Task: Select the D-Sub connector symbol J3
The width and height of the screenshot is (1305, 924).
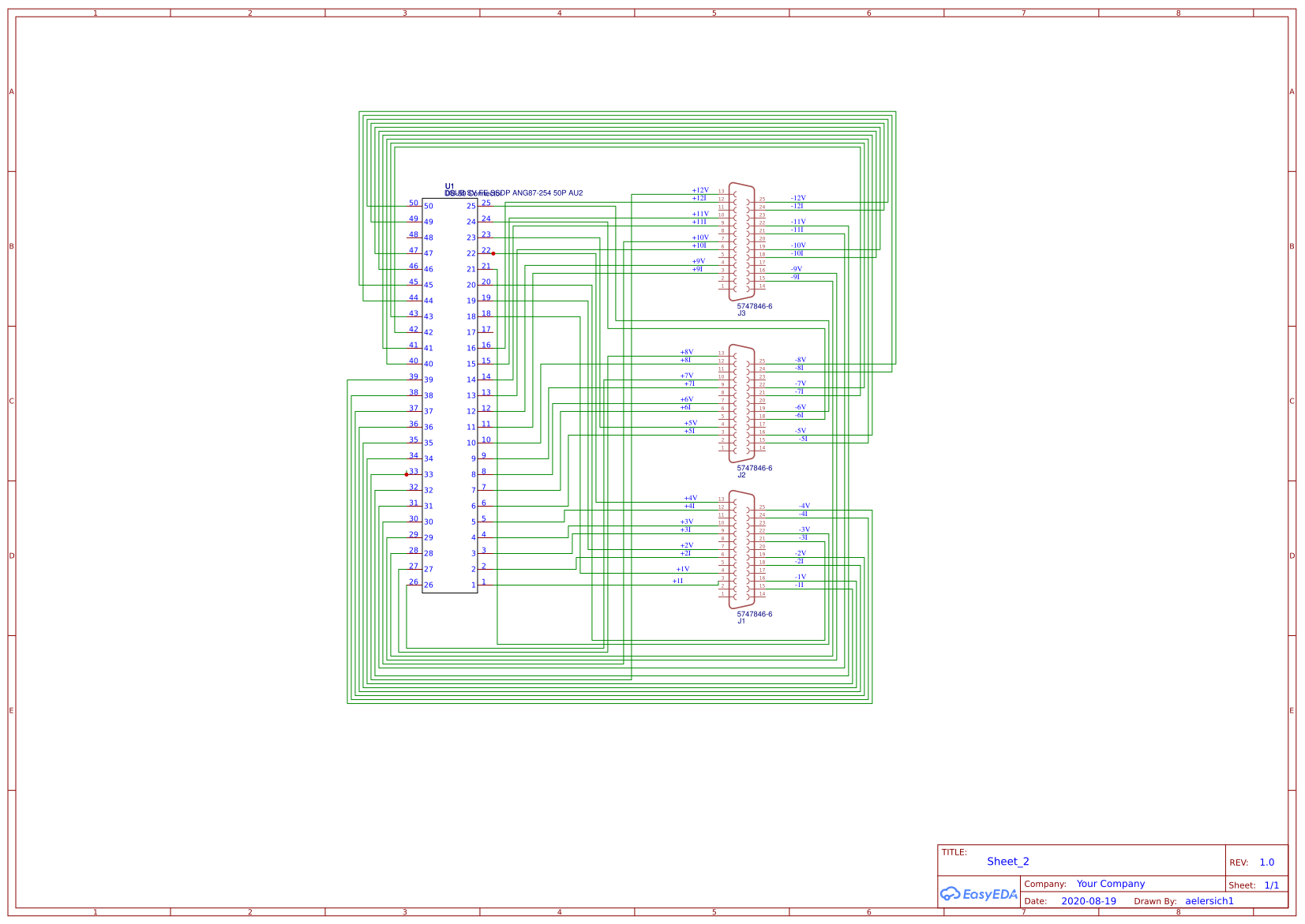Action: point(741,242)
